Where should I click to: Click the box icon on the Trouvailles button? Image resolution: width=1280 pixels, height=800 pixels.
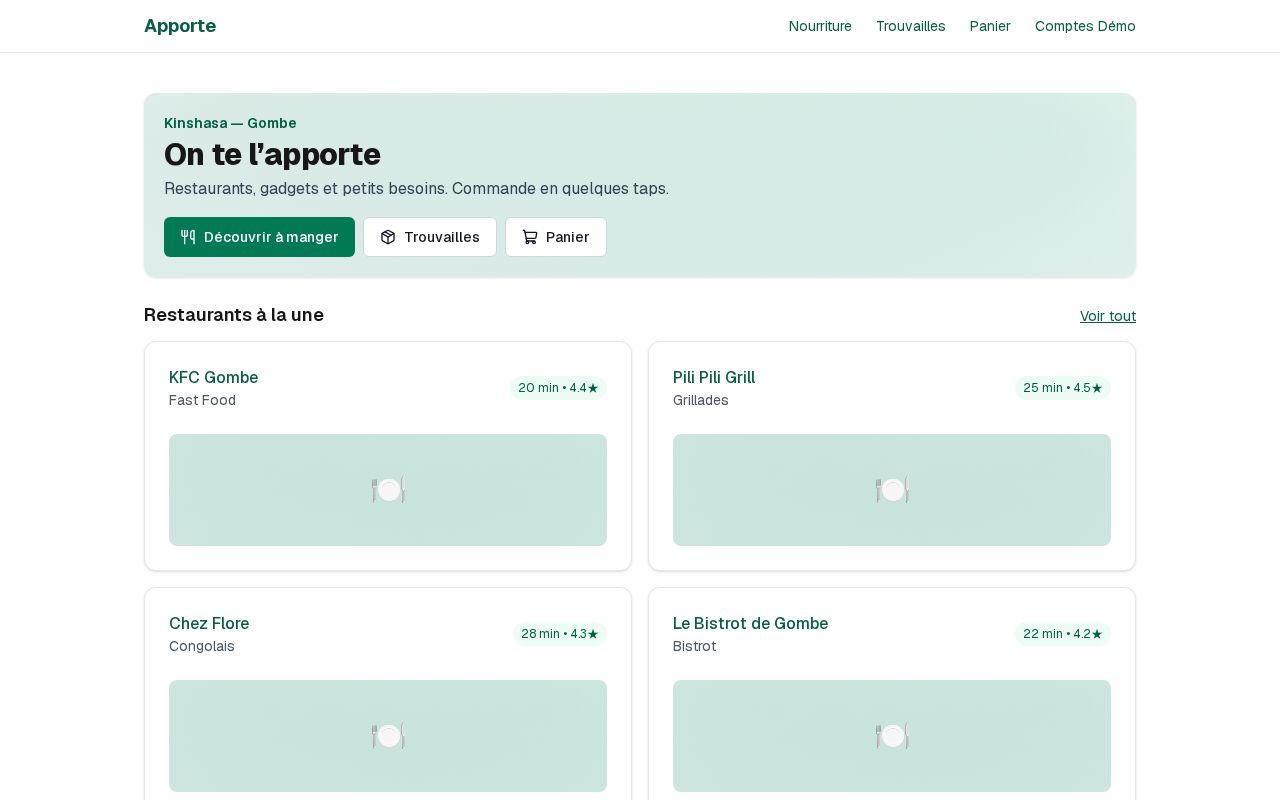click(x=388, y=237)
